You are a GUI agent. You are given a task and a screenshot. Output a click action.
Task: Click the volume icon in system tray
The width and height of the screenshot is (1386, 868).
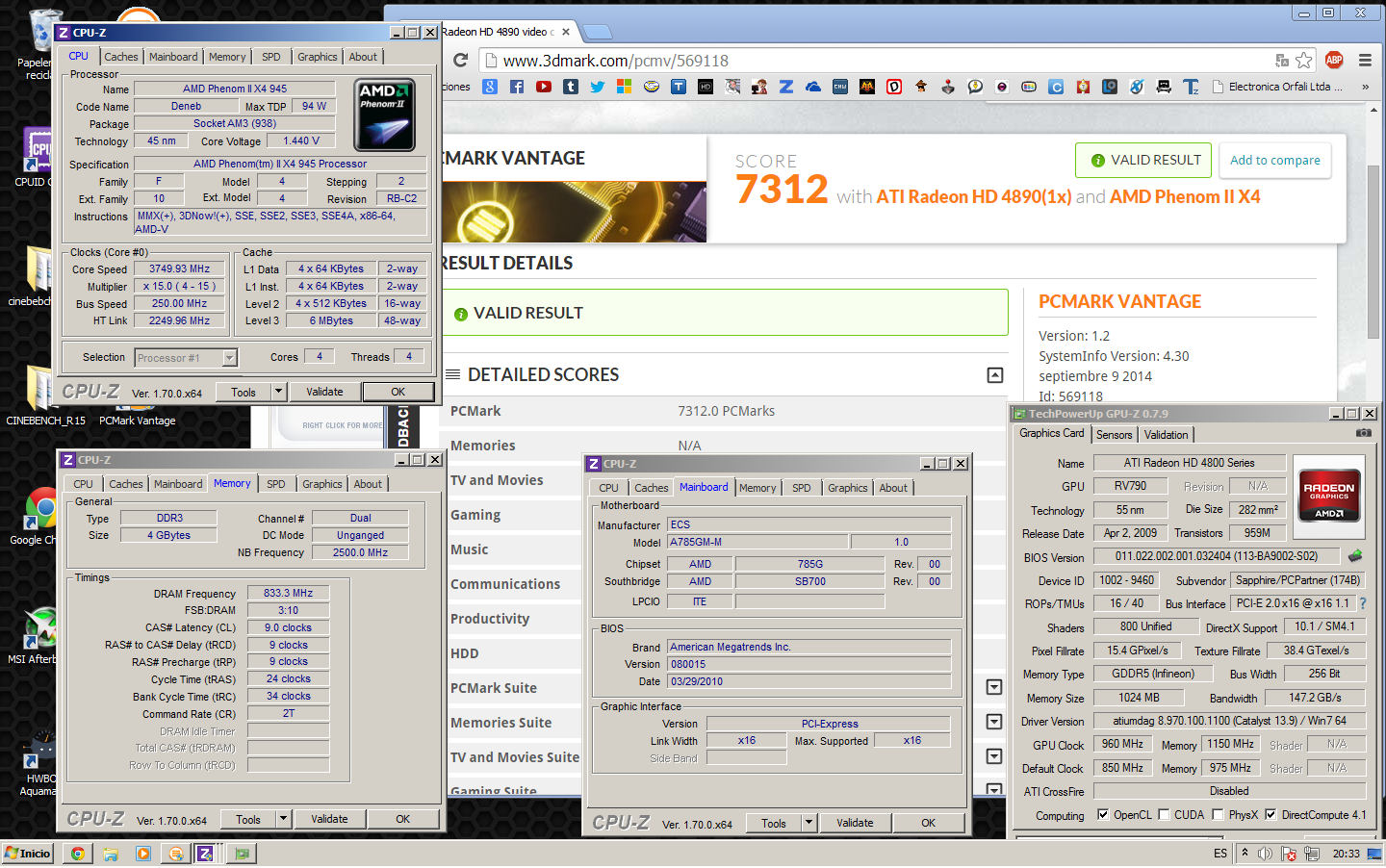[x=1265, y=854]
